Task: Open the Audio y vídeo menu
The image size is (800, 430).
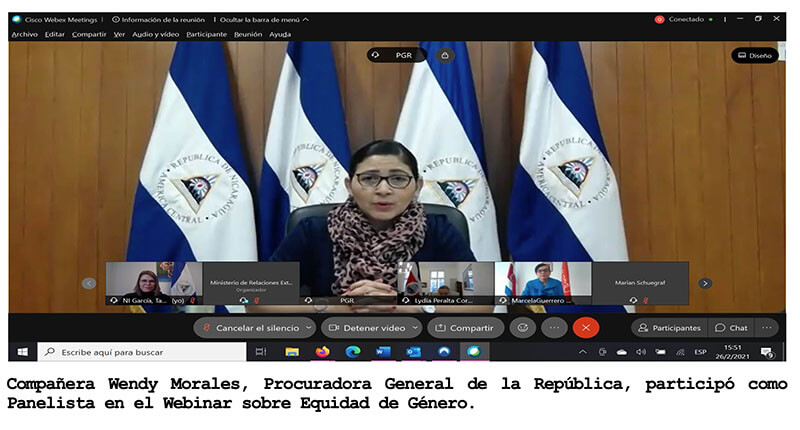Action: (156, 34)
